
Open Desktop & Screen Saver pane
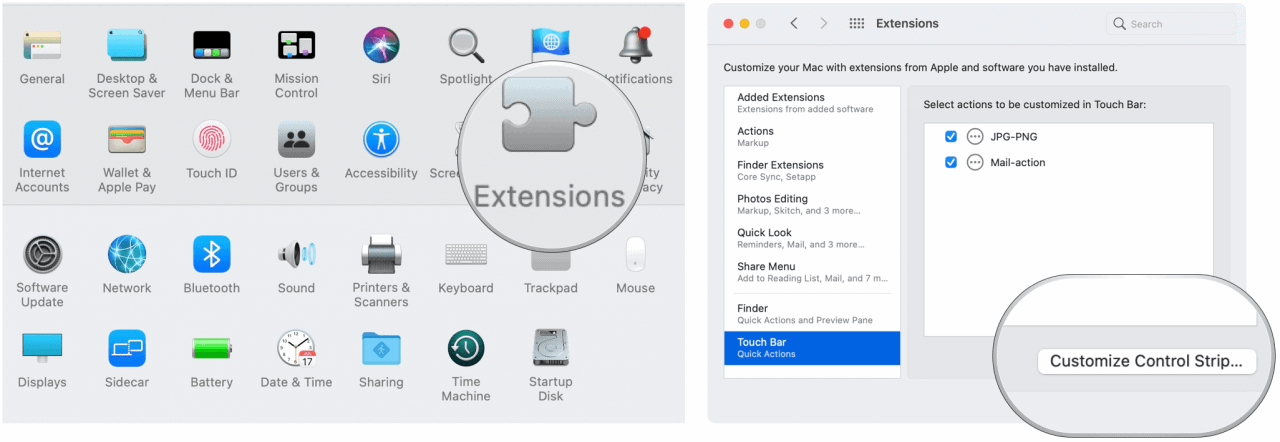127,45
